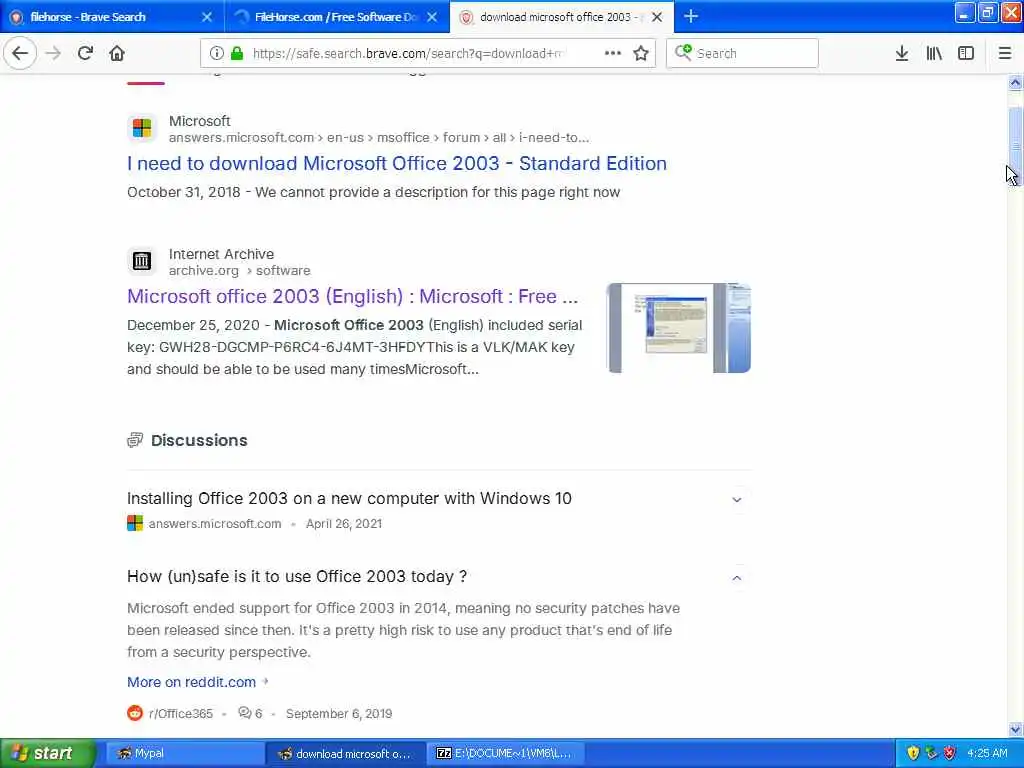
Task: Open a new tab with plus button
Action: (690, 16)
